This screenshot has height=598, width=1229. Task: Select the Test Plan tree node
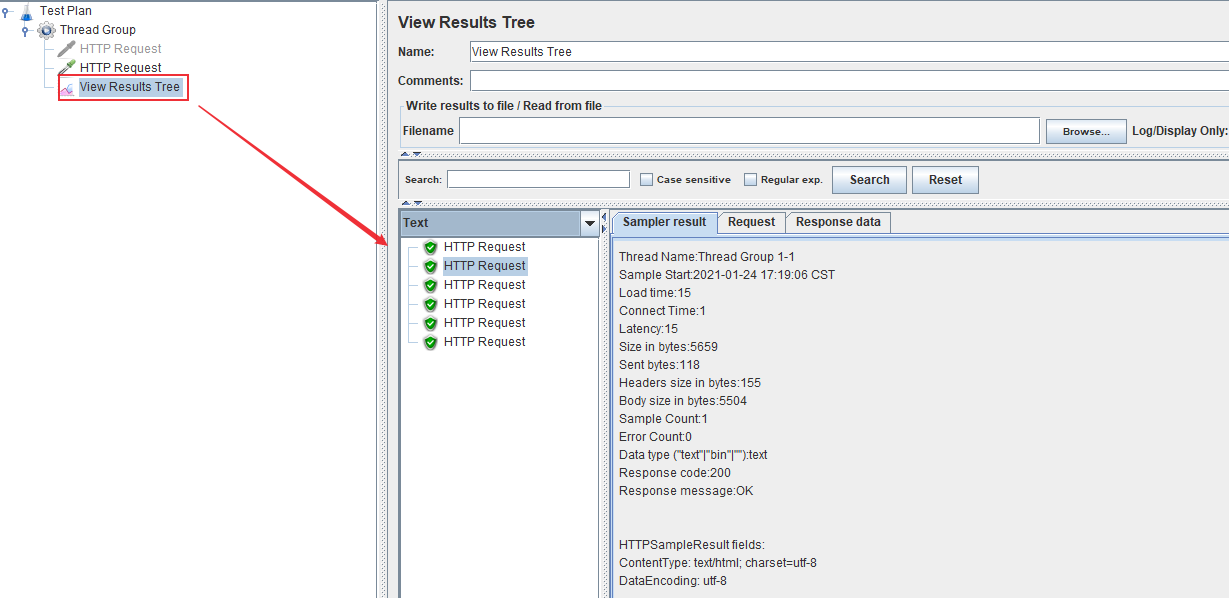click(66, 11)
